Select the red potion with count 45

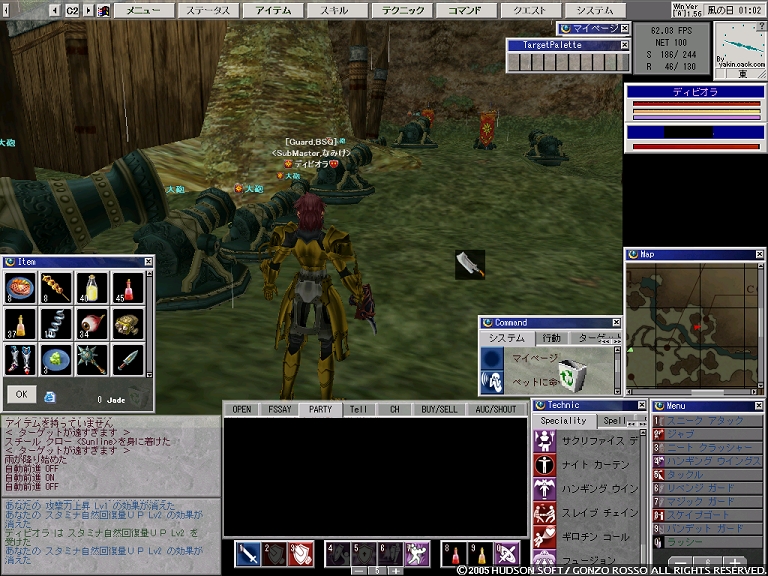coord(128,288)
